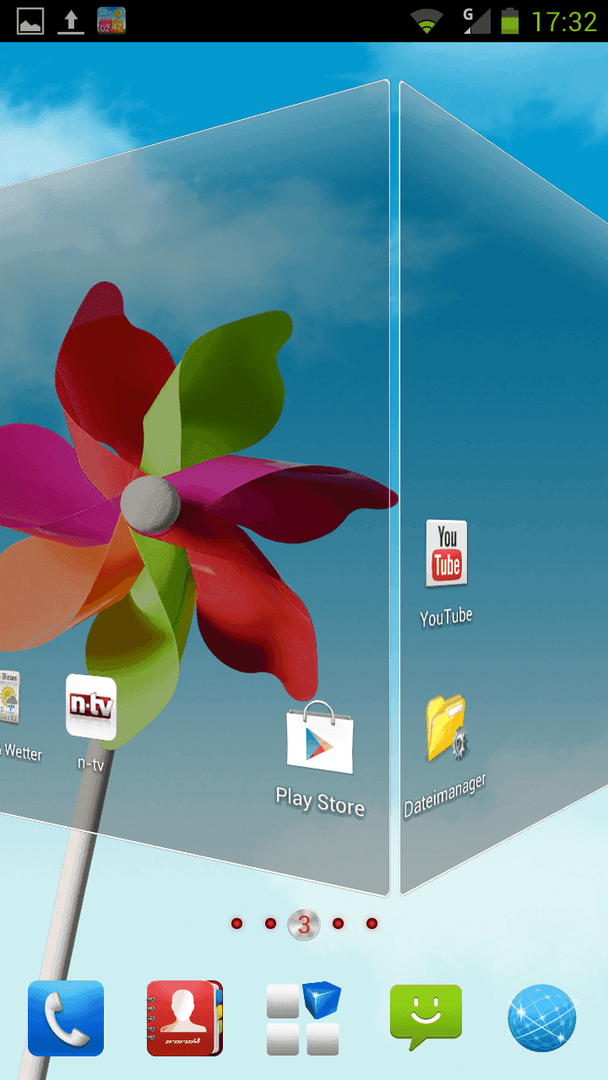Tap the Wi-Fi signal icon

click(427, 21)
